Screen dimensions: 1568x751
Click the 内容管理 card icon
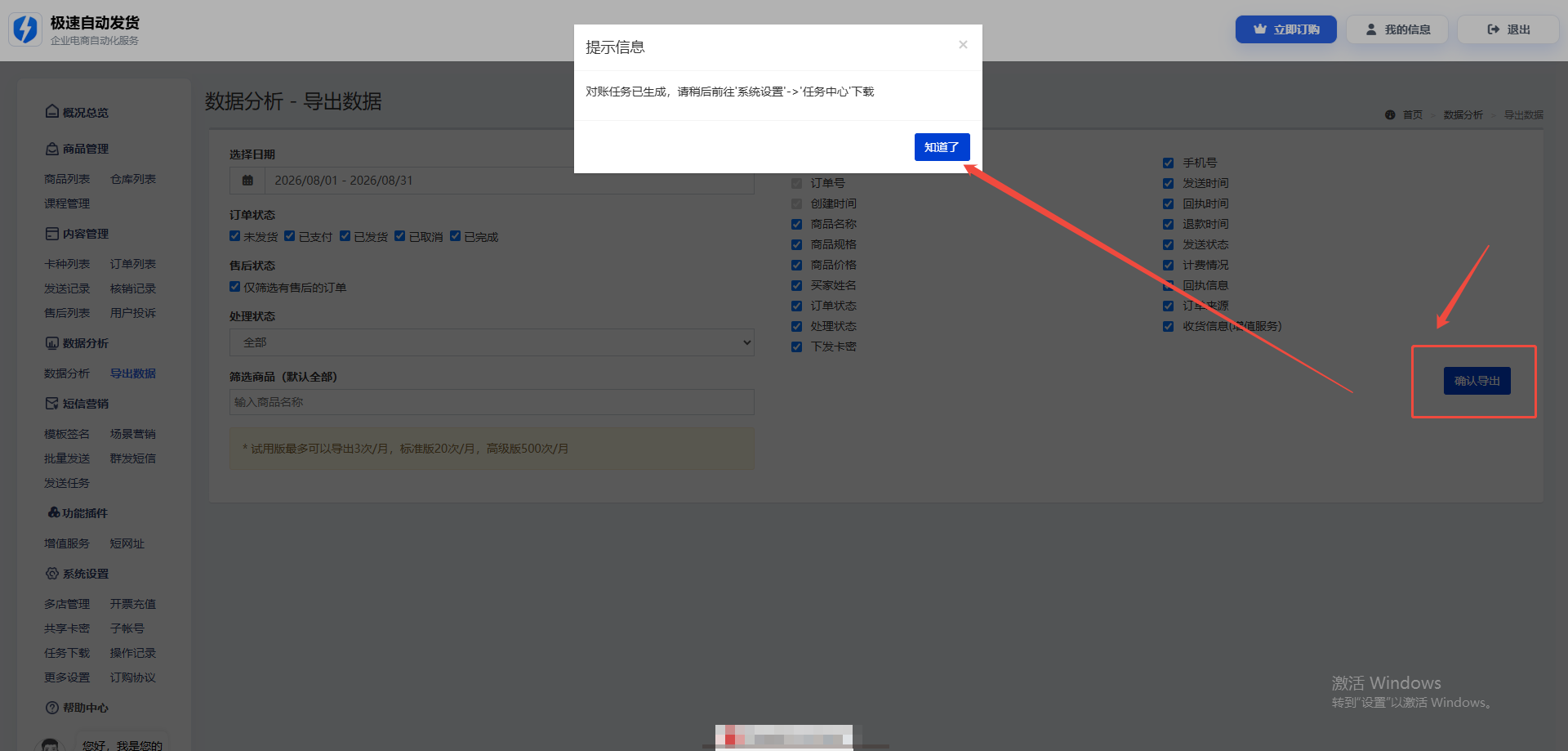coord(52,234)
